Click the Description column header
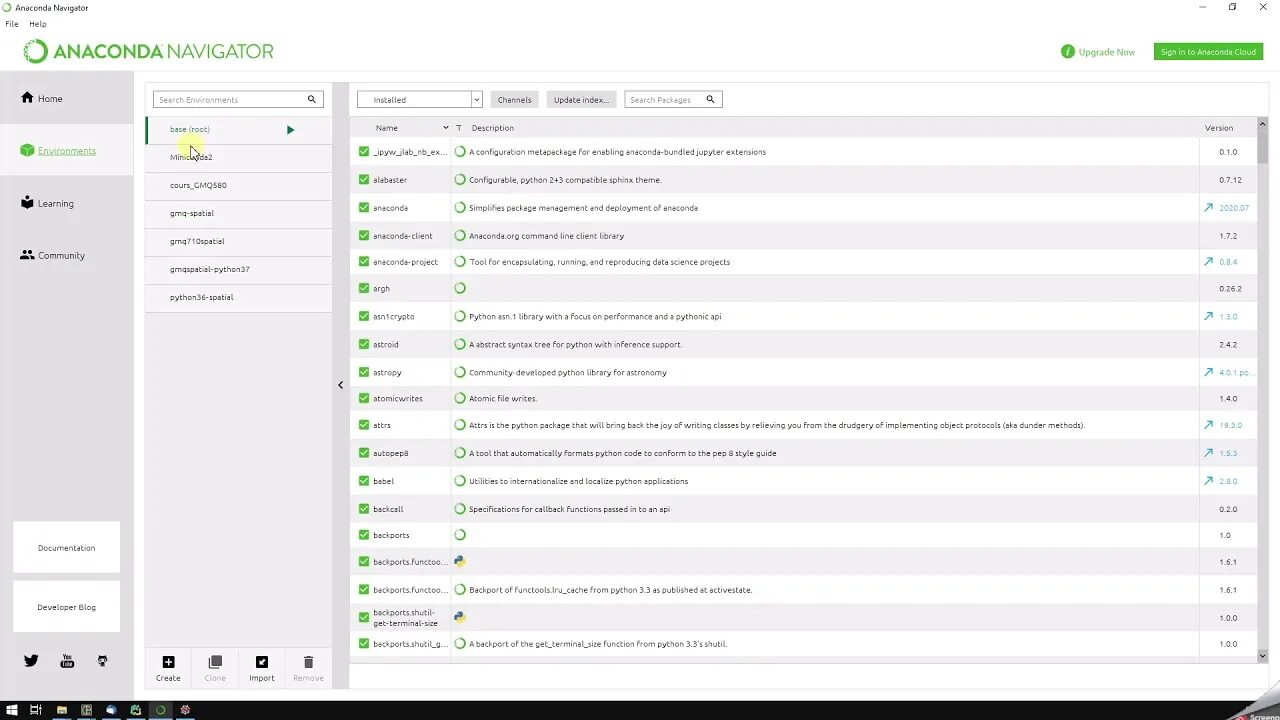1280x720 pixels. 492,128
